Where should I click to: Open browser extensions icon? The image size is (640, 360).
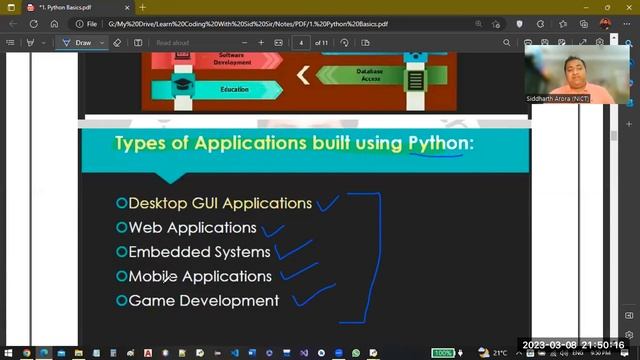tap(540, 24)
